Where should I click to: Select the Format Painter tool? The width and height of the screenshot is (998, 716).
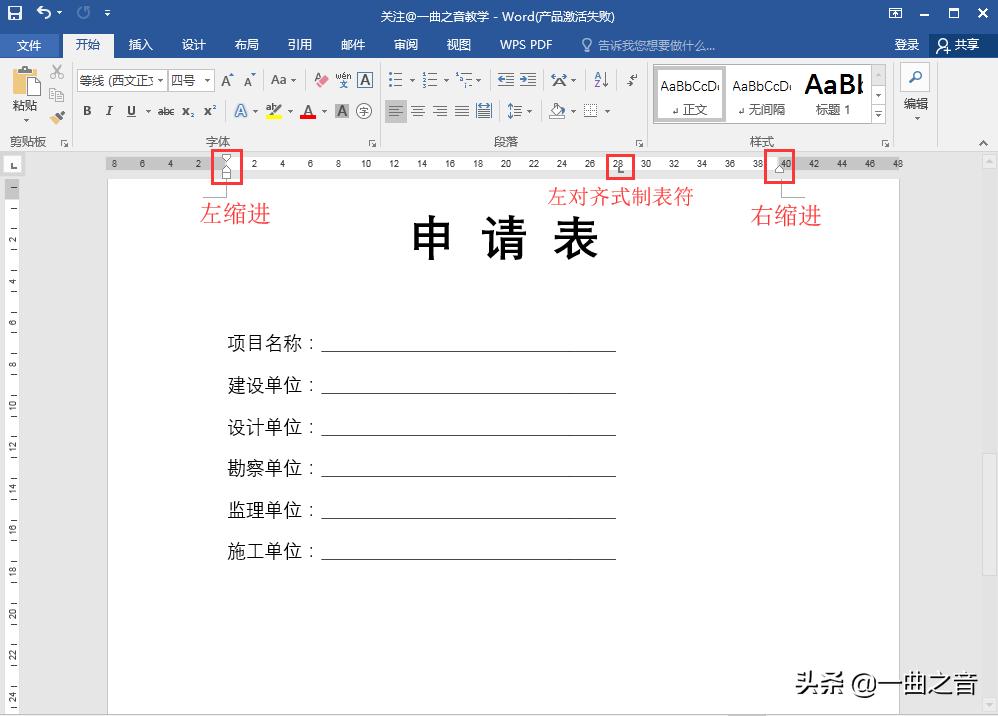point(57,117)
